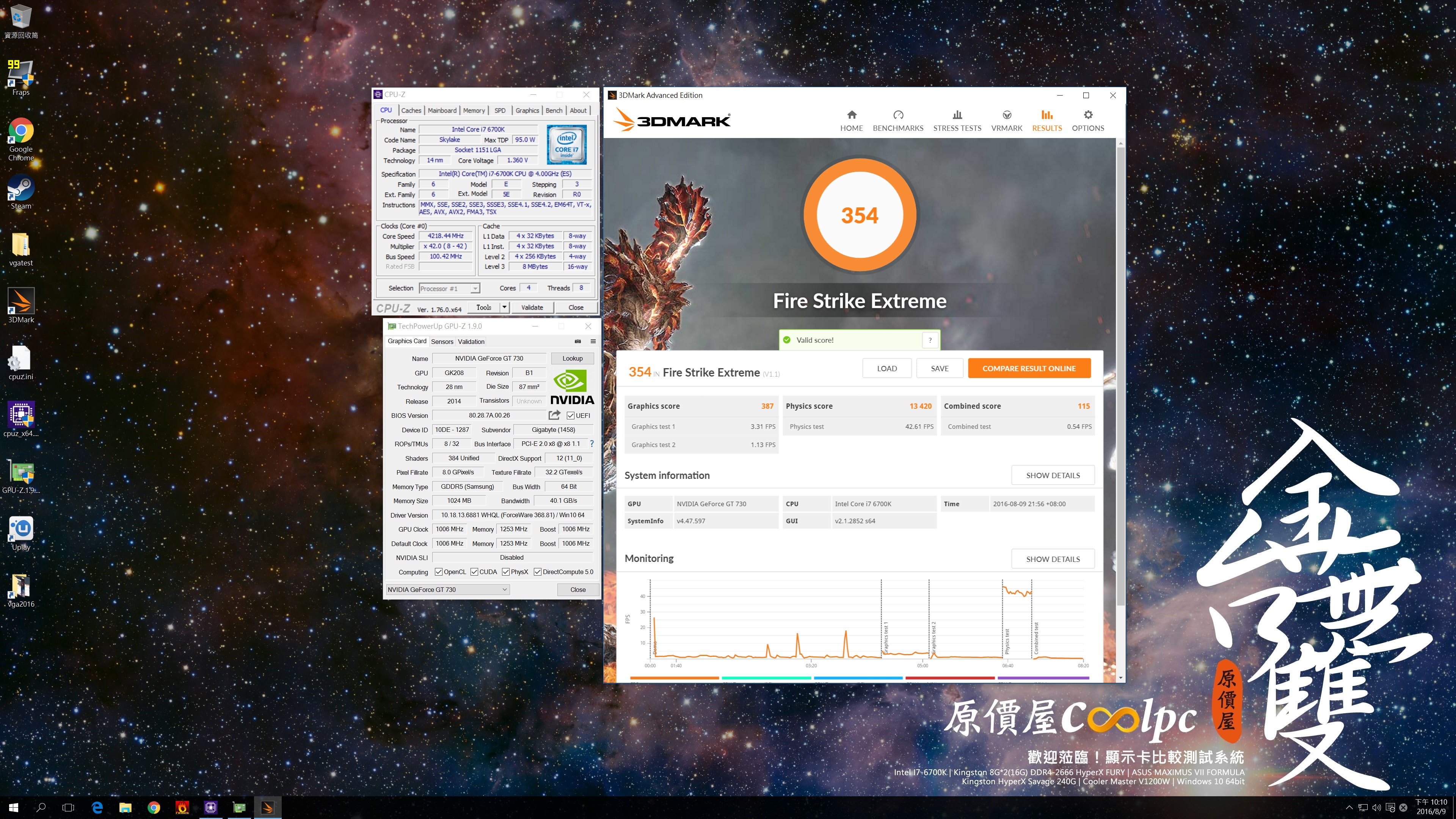The image size is (1456, 819).
Task: Switch to SPD tab in CPU-Z
Action: point(500,110)
